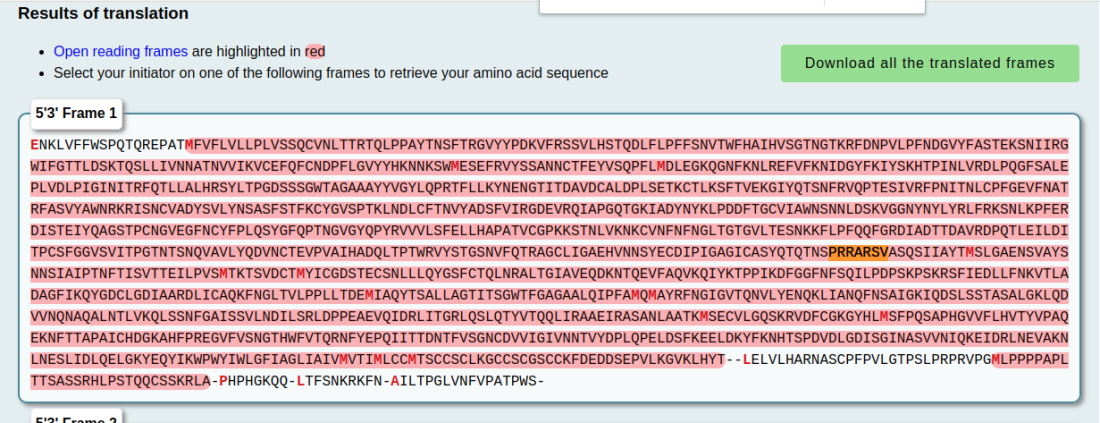The width and height of the screenshot is (1100, 423).
Task: Select red M before ESEFRVYSSANNCT
Action: click(455, 166)
